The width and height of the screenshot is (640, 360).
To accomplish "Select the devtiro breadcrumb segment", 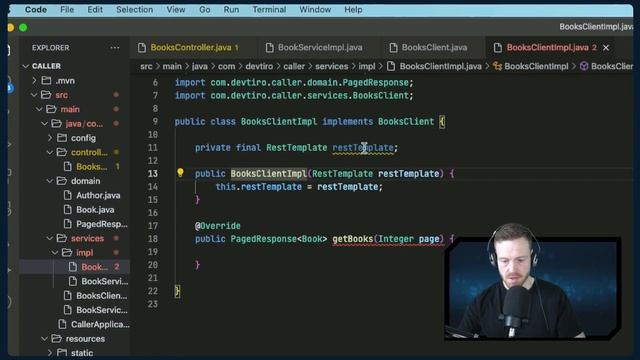I will [x=259, y=66].
